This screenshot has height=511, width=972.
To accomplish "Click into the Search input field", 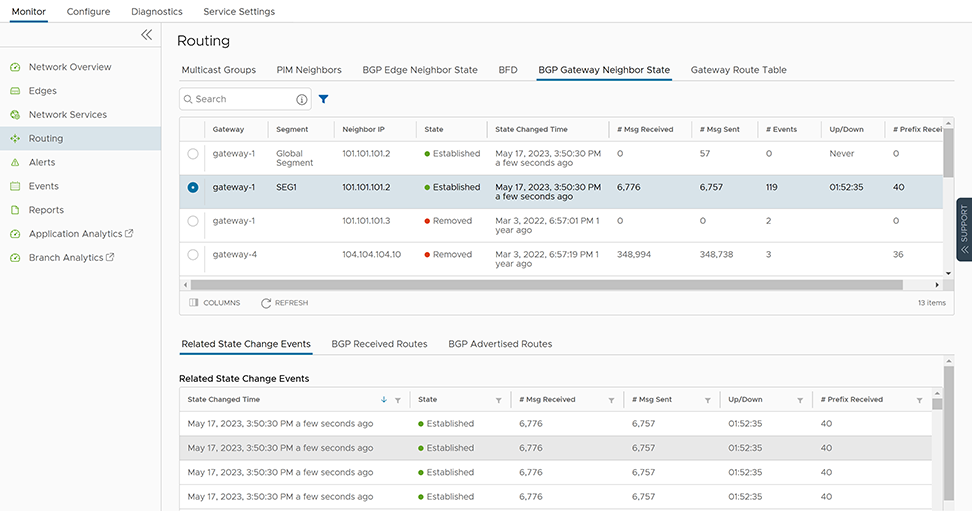I will pyautogui.click(x=240, y=99).
